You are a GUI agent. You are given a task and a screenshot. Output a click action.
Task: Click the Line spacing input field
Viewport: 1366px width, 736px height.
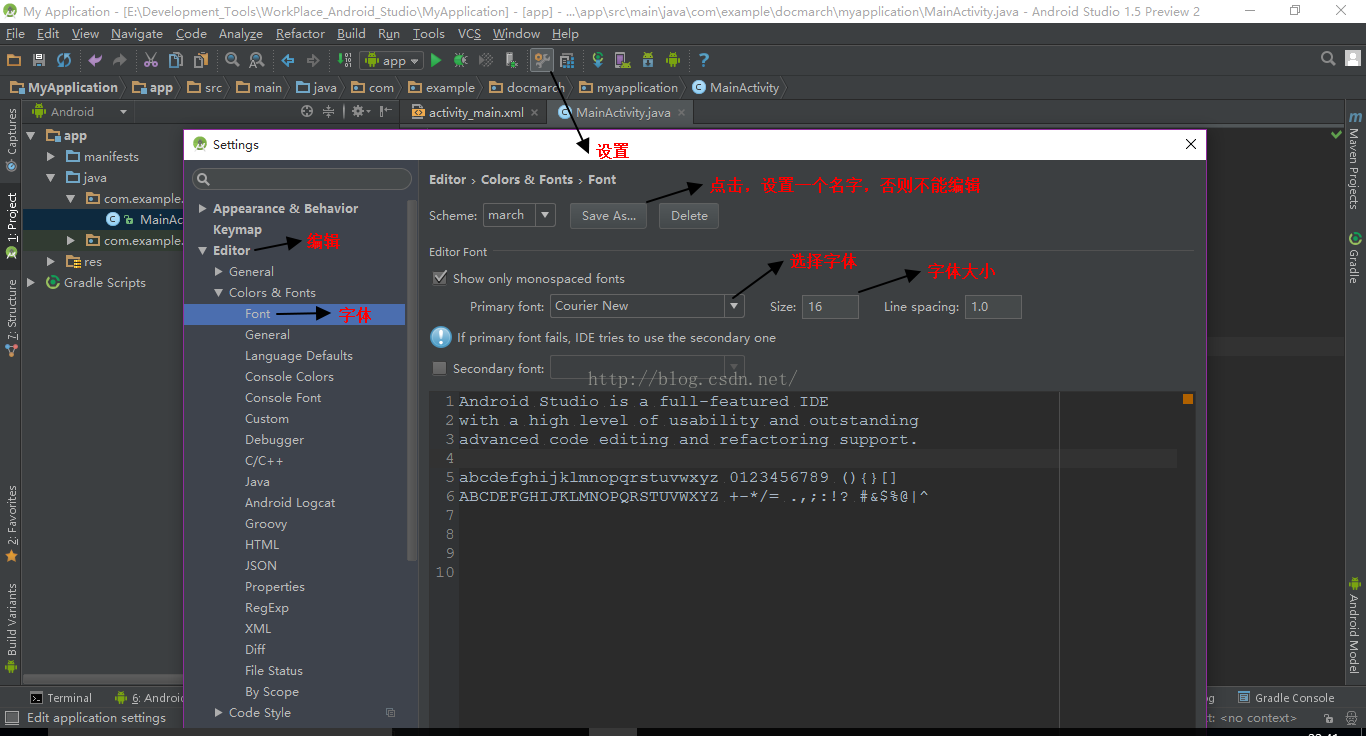click(x=993, y=307)
